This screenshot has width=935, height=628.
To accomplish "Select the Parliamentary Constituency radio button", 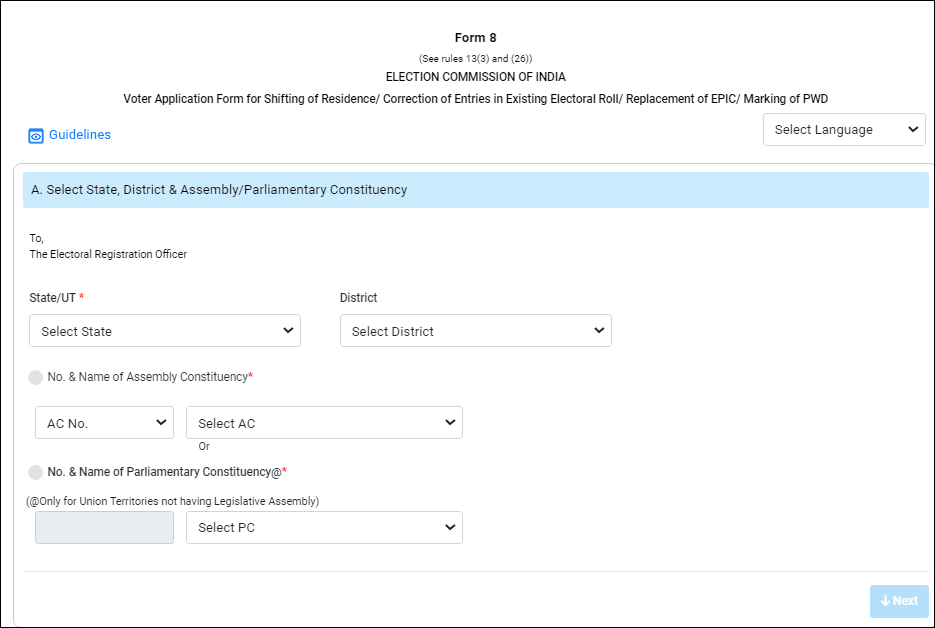I will point(36,472).
